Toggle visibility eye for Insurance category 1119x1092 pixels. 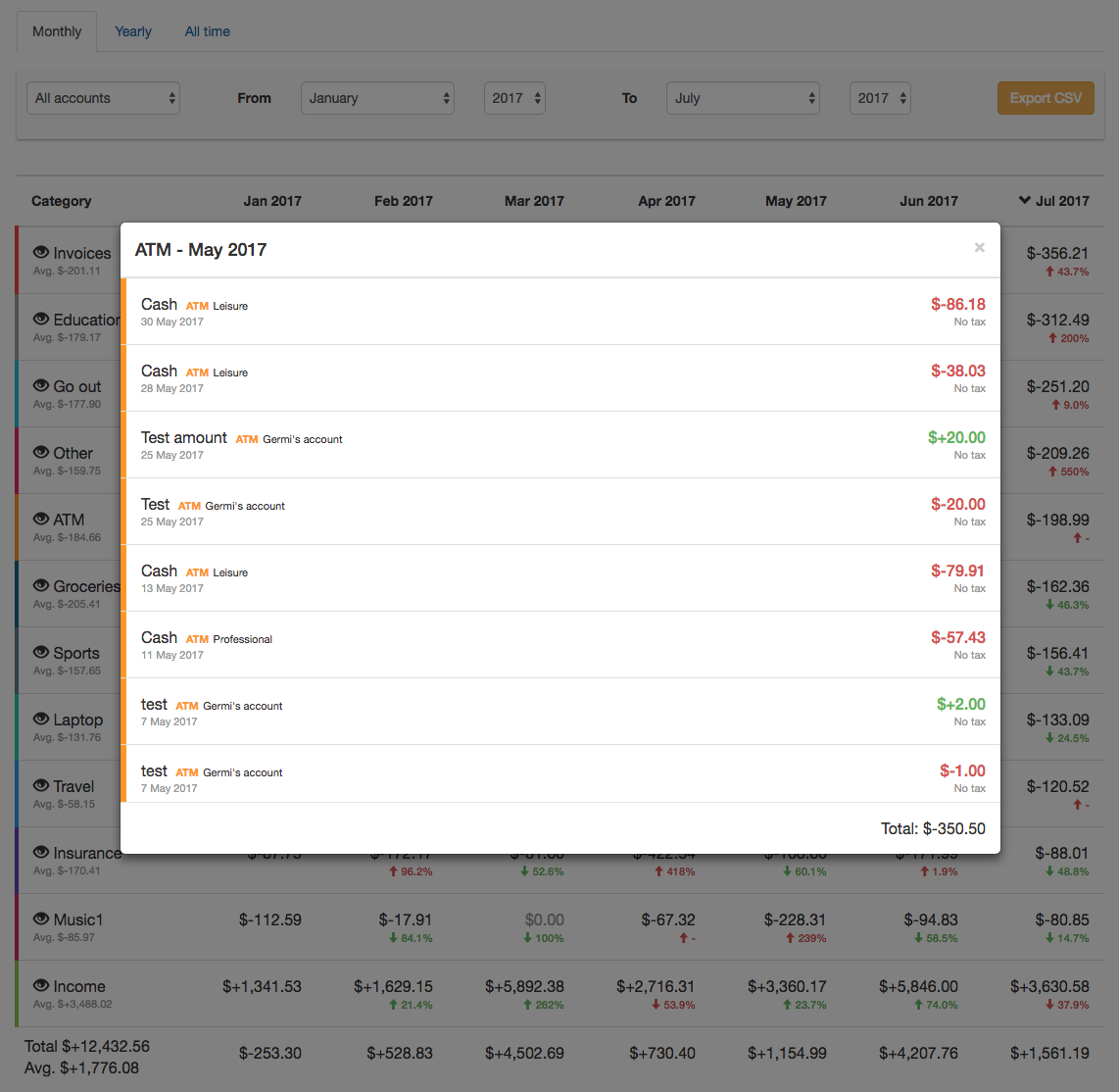click(41, 852)
